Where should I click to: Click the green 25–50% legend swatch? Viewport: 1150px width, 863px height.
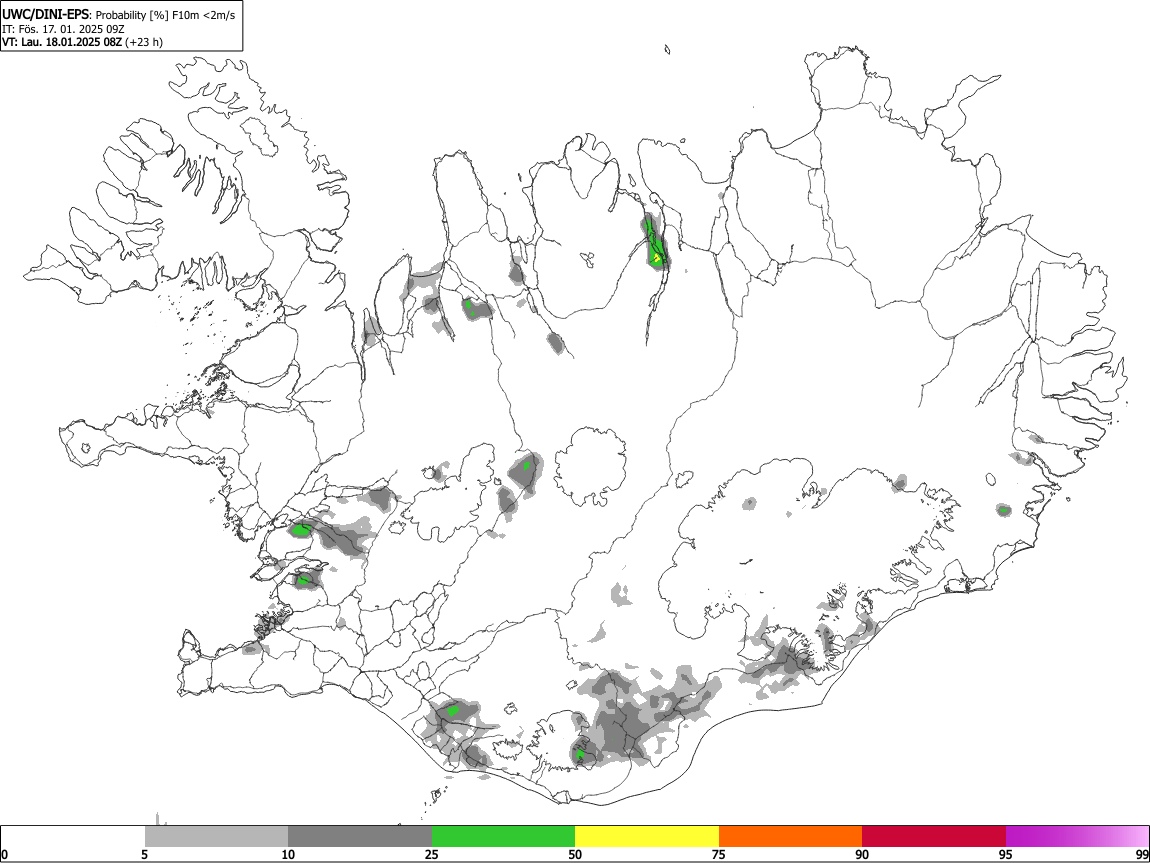[x=503, y=837]
